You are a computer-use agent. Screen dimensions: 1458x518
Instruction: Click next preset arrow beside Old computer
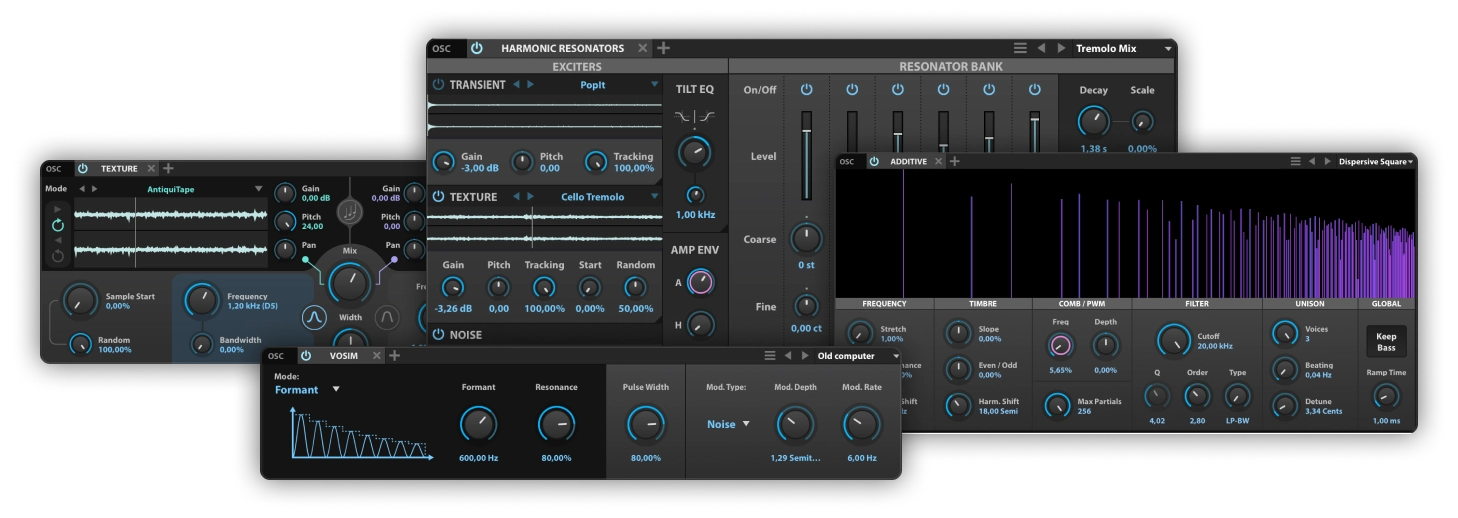click(x=805, y=356)
